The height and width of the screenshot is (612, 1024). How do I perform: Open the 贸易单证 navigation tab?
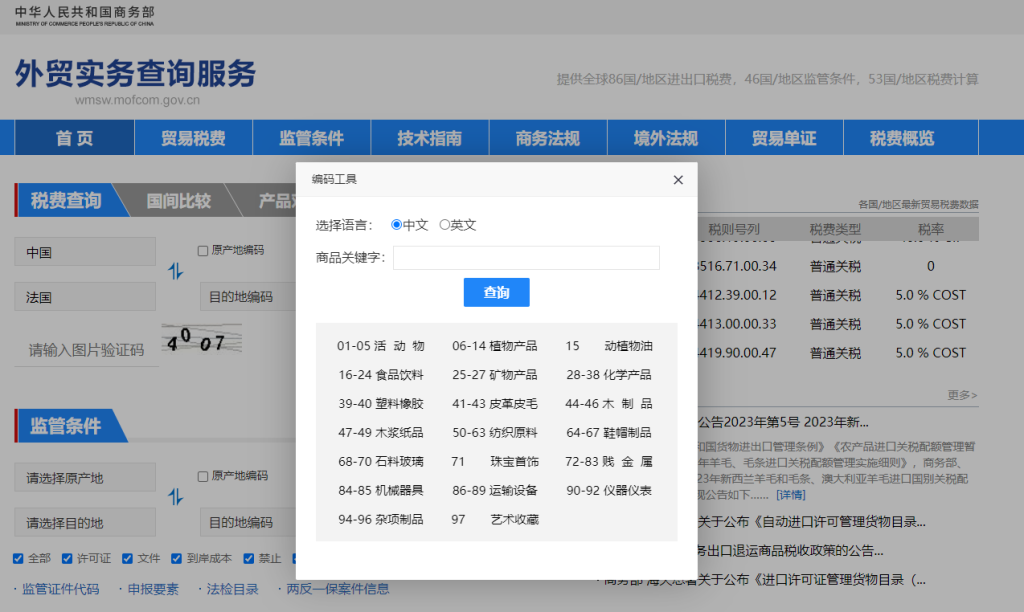pyautogui.click(x=784, y=138)
